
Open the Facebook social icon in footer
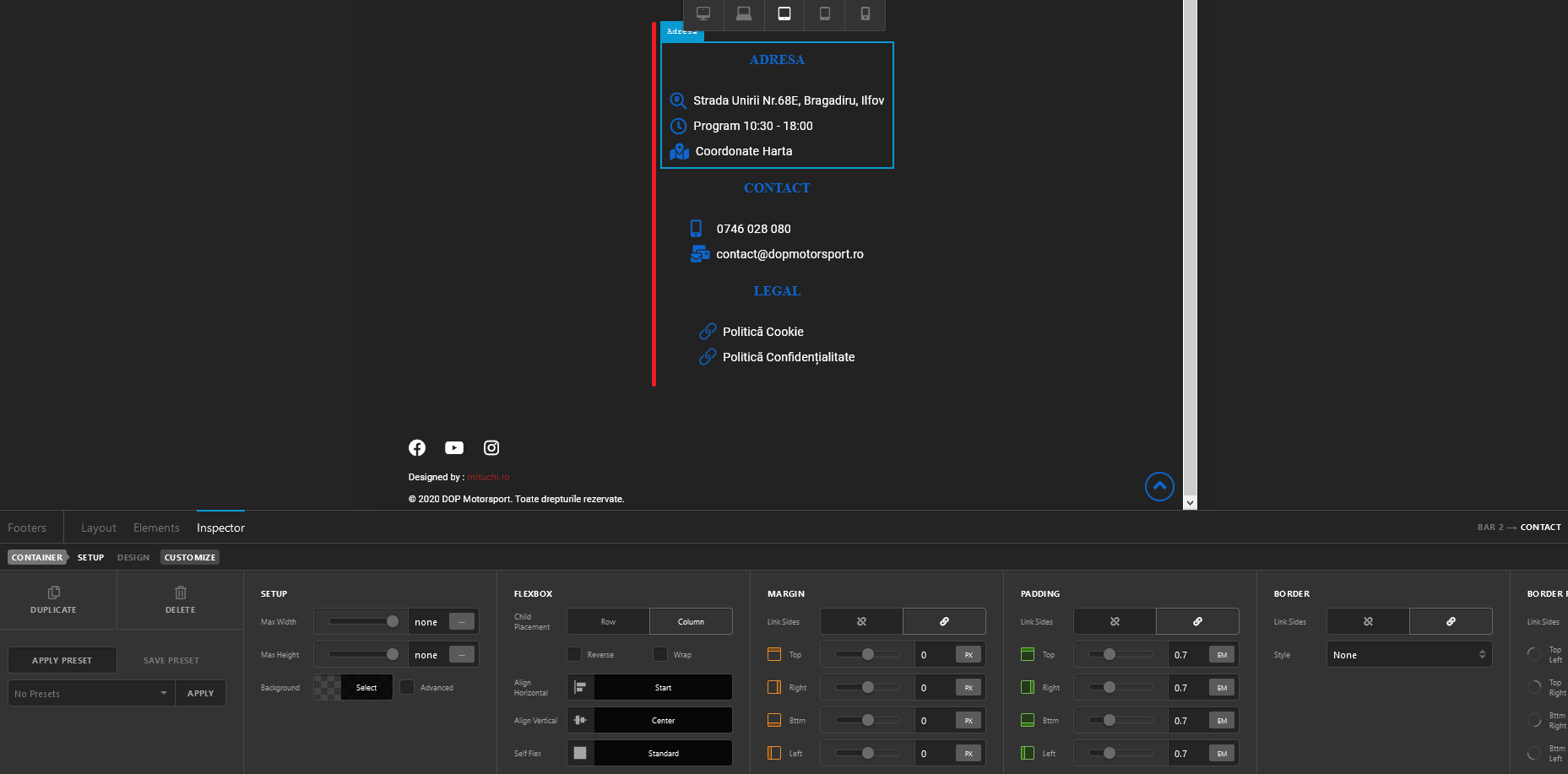tap(417, 447)
